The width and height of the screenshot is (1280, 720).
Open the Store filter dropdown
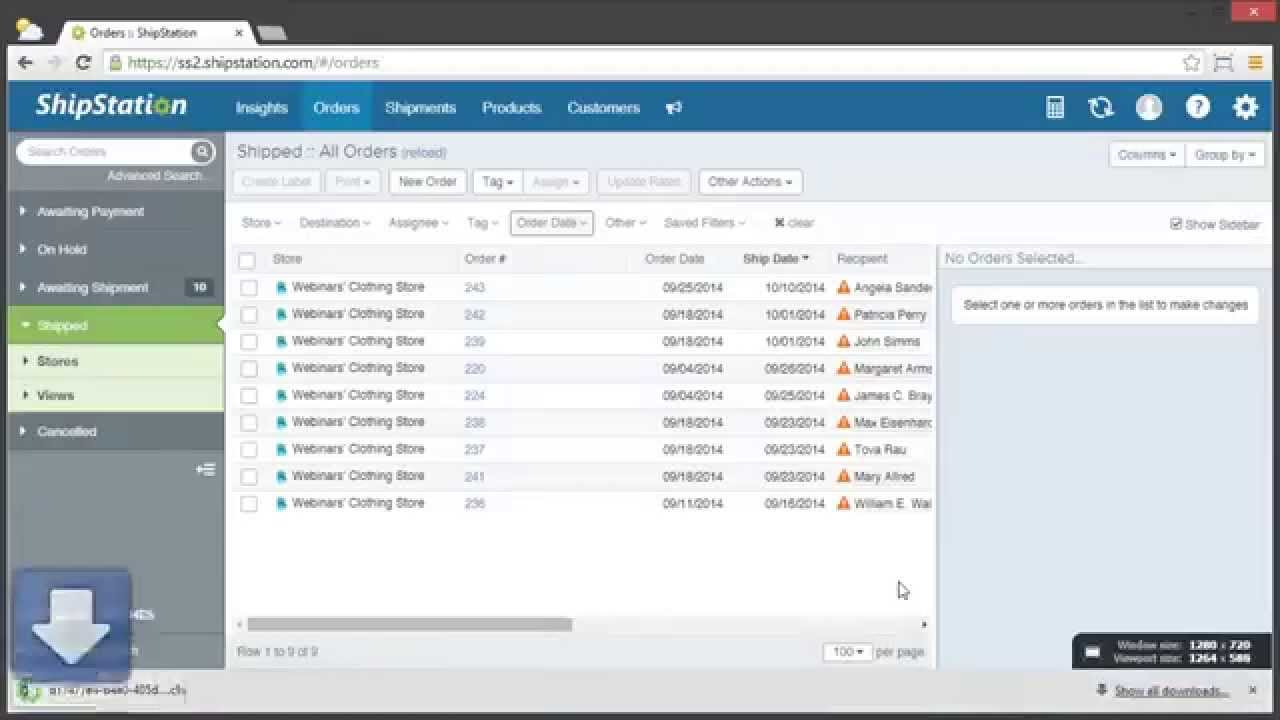pyautogui.click(x=261, y=223)
